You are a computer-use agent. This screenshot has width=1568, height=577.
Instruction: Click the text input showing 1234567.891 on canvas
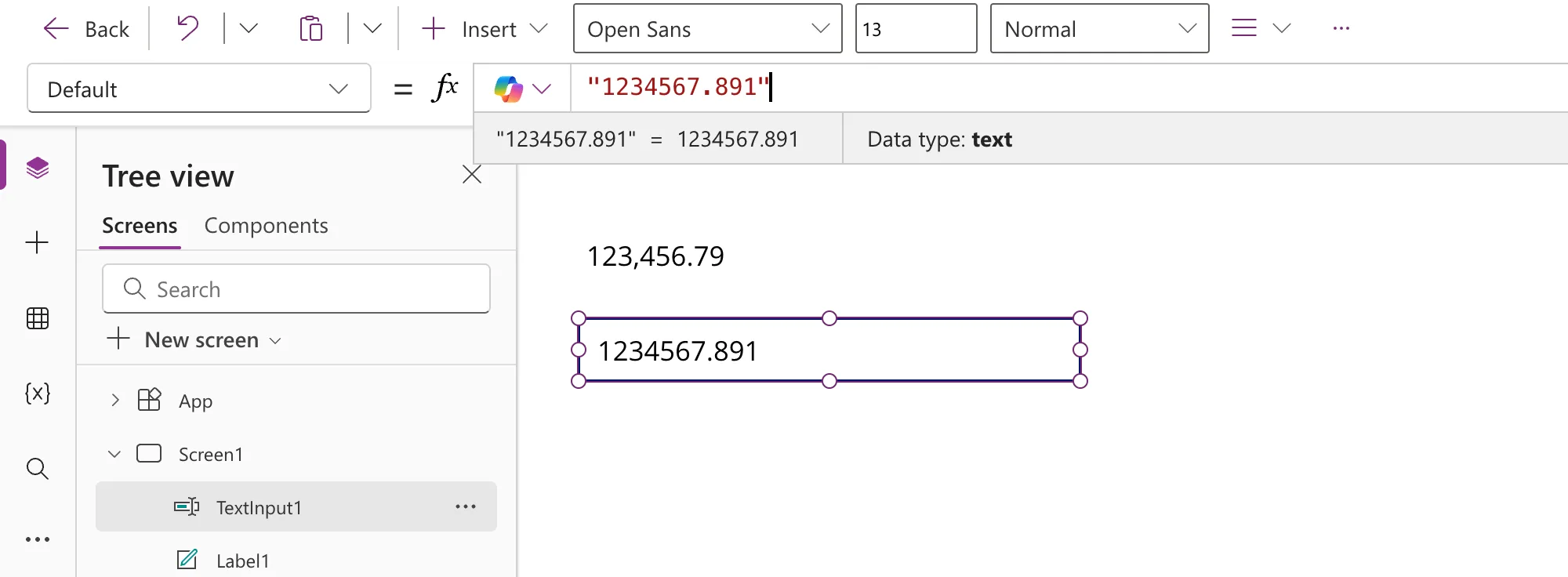tap(829, 350)
